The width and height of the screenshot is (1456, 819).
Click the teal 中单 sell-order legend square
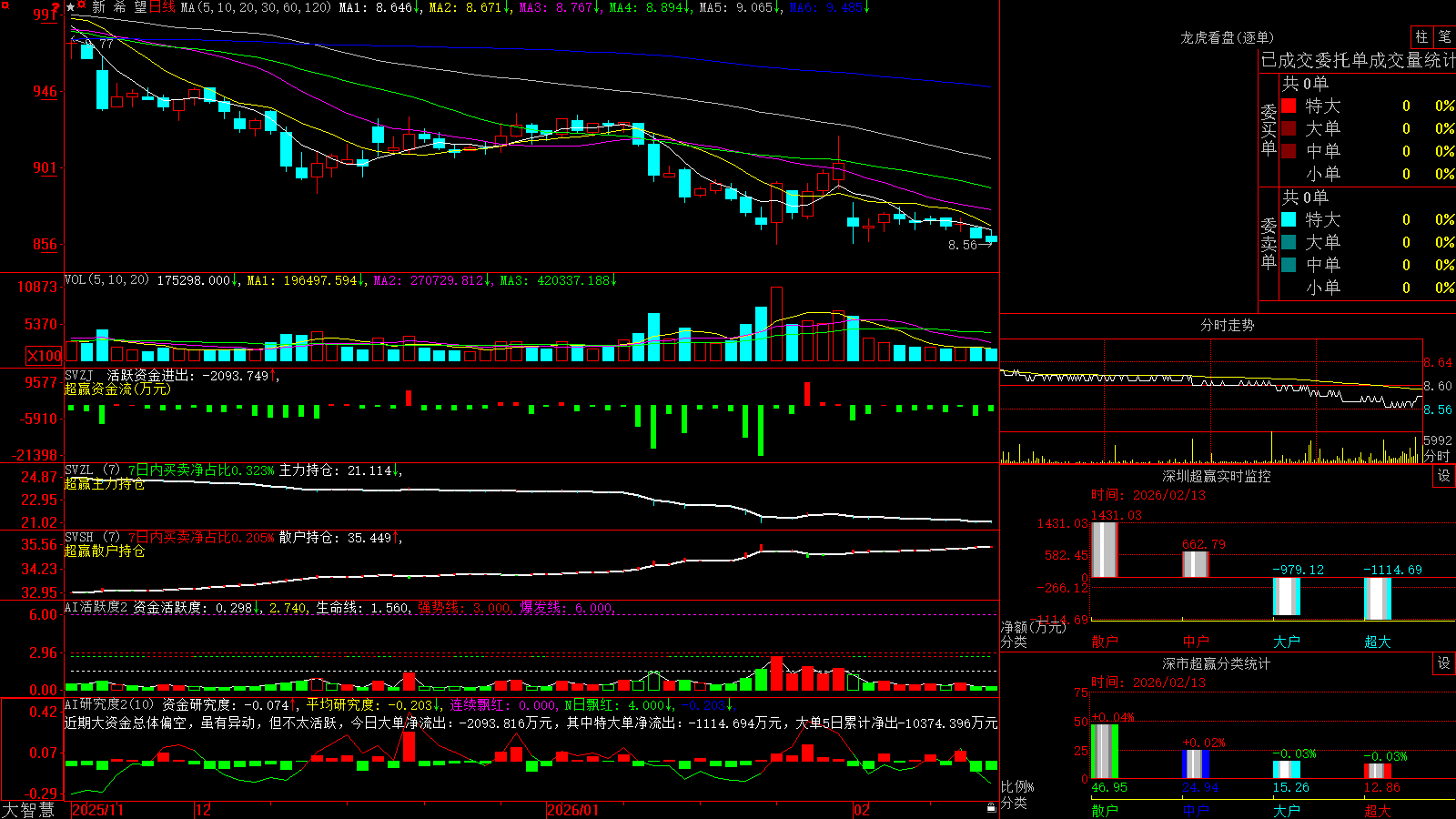point(1289,265)
